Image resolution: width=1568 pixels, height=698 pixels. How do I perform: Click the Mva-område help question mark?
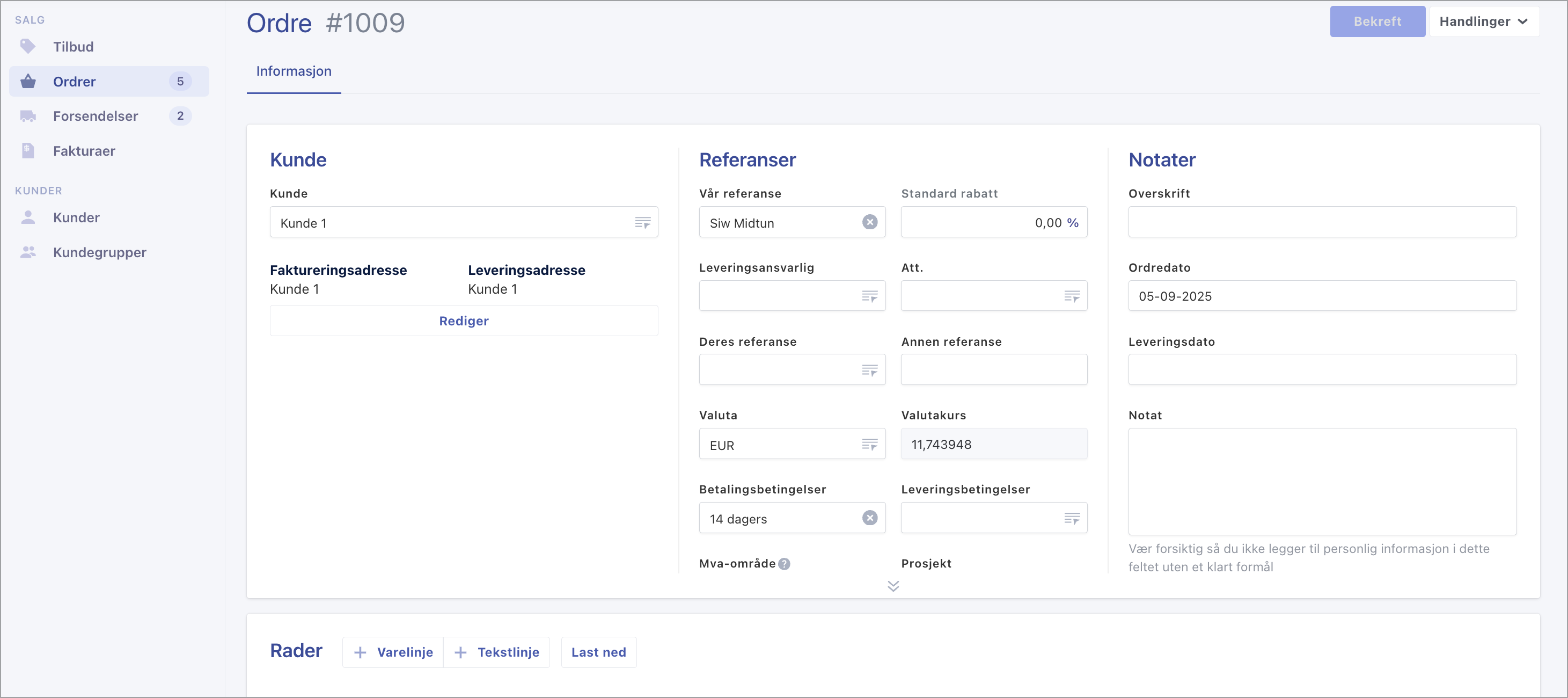pos(785,564)
